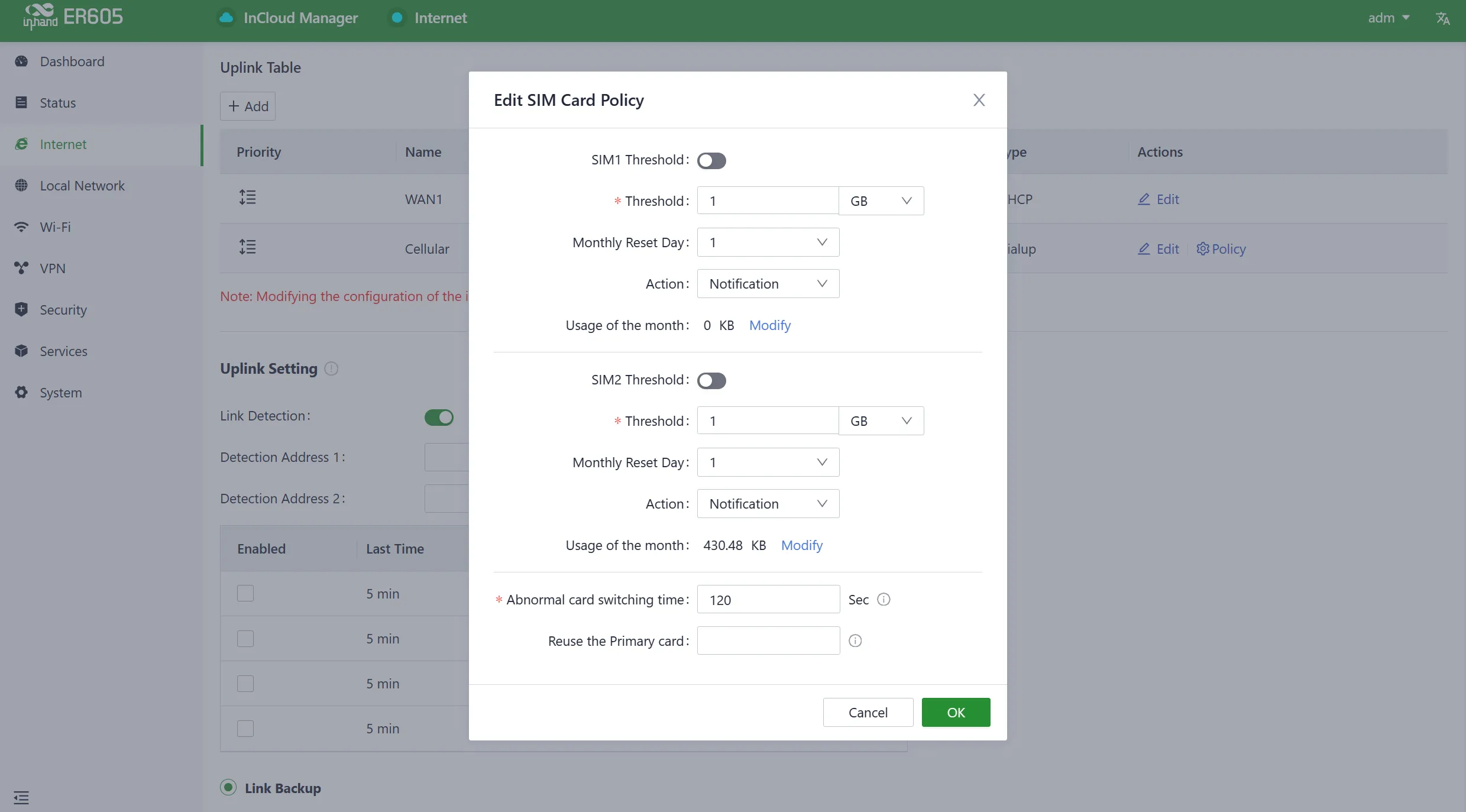The height and width of the screenshot is (812, 1466).
Task: Click the Uplink Setting info icon
Action: point(331,368)
